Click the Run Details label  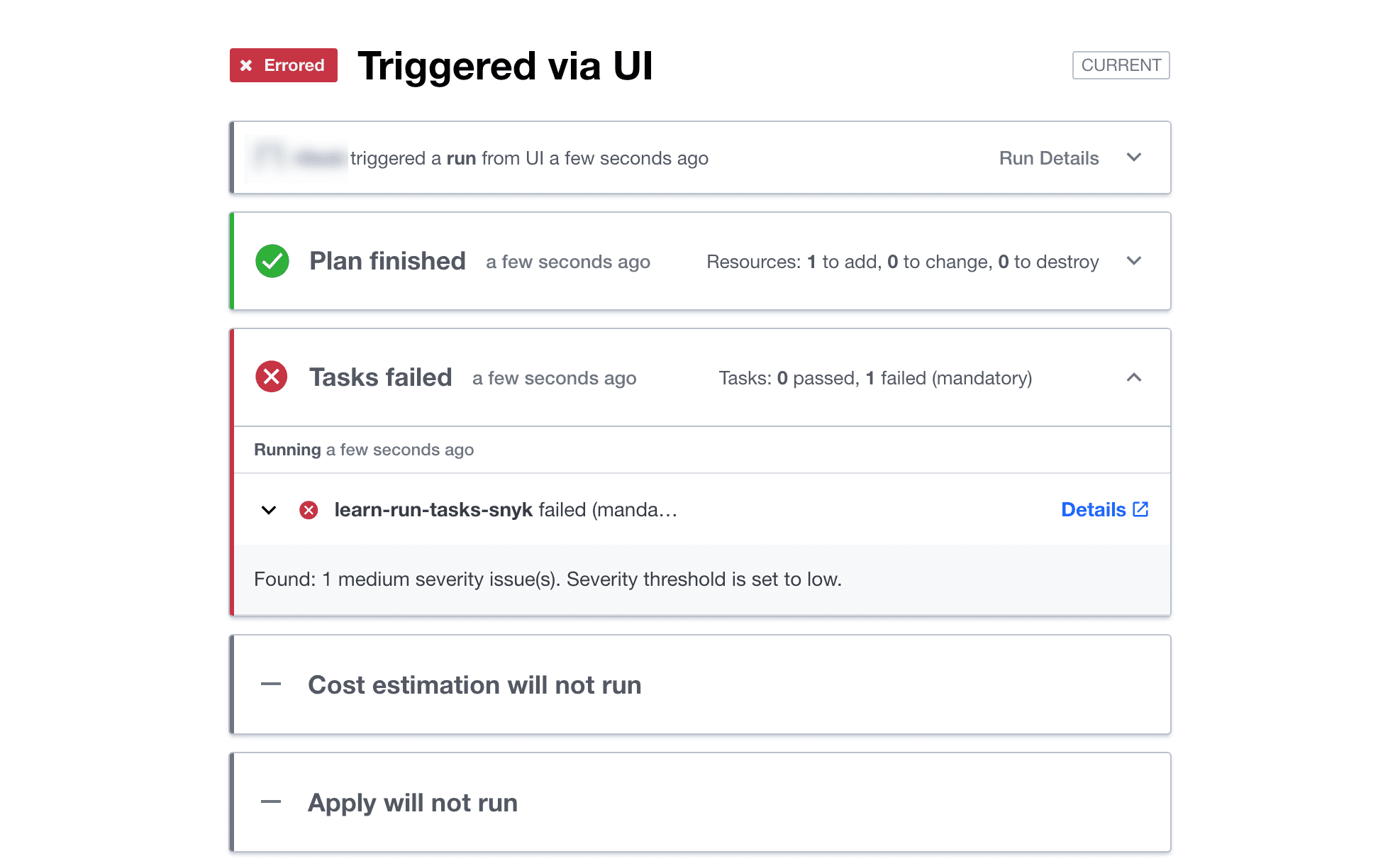pos(1050,158)
